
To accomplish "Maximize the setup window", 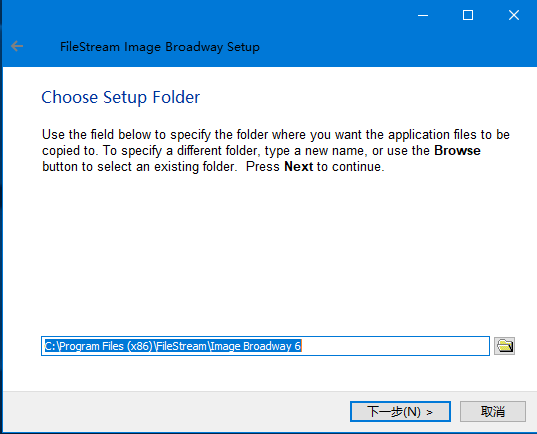I will 468,15.
